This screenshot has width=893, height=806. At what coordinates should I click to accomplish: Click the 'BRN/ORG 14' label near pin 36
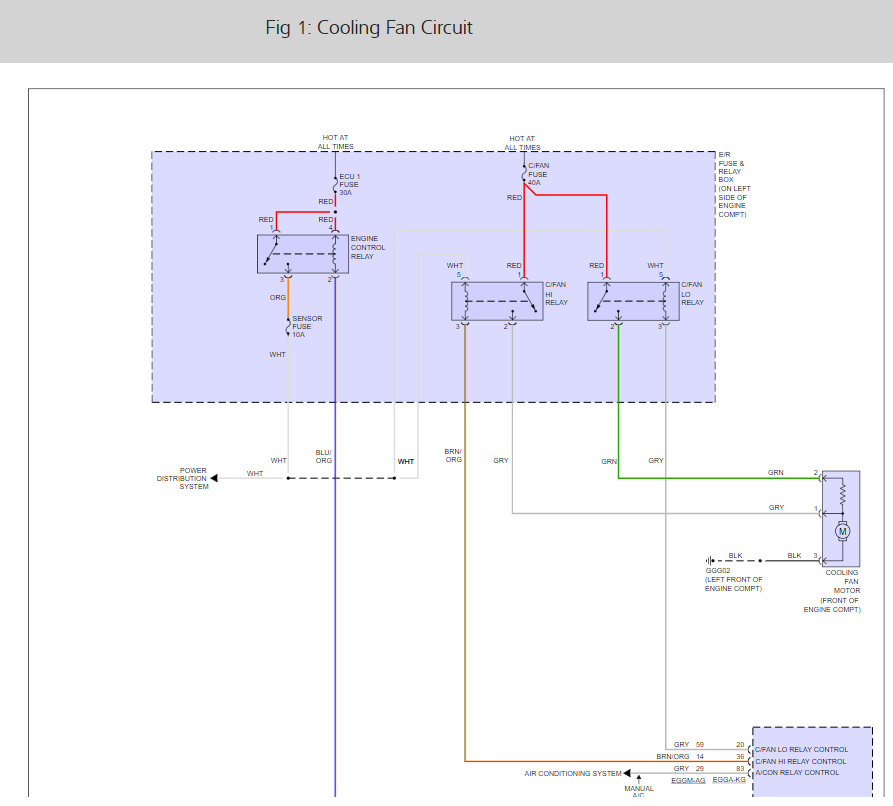click(680, 756)
